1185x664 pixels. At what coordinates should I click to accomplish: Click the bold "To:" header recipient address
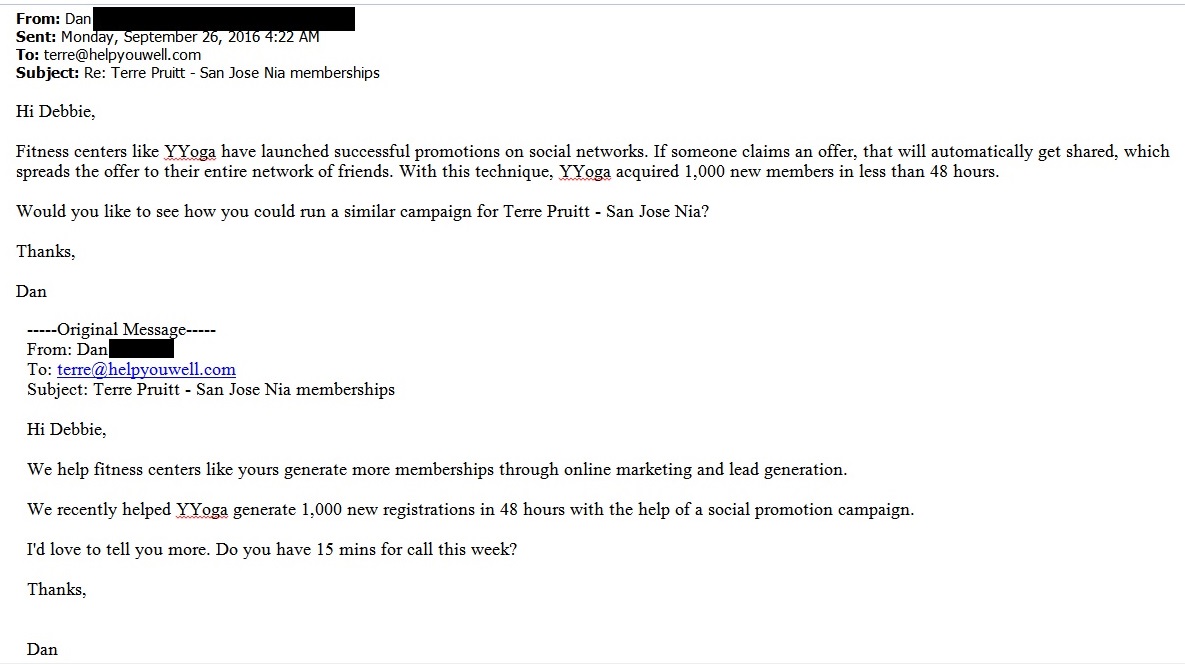[x=122, y=55]
